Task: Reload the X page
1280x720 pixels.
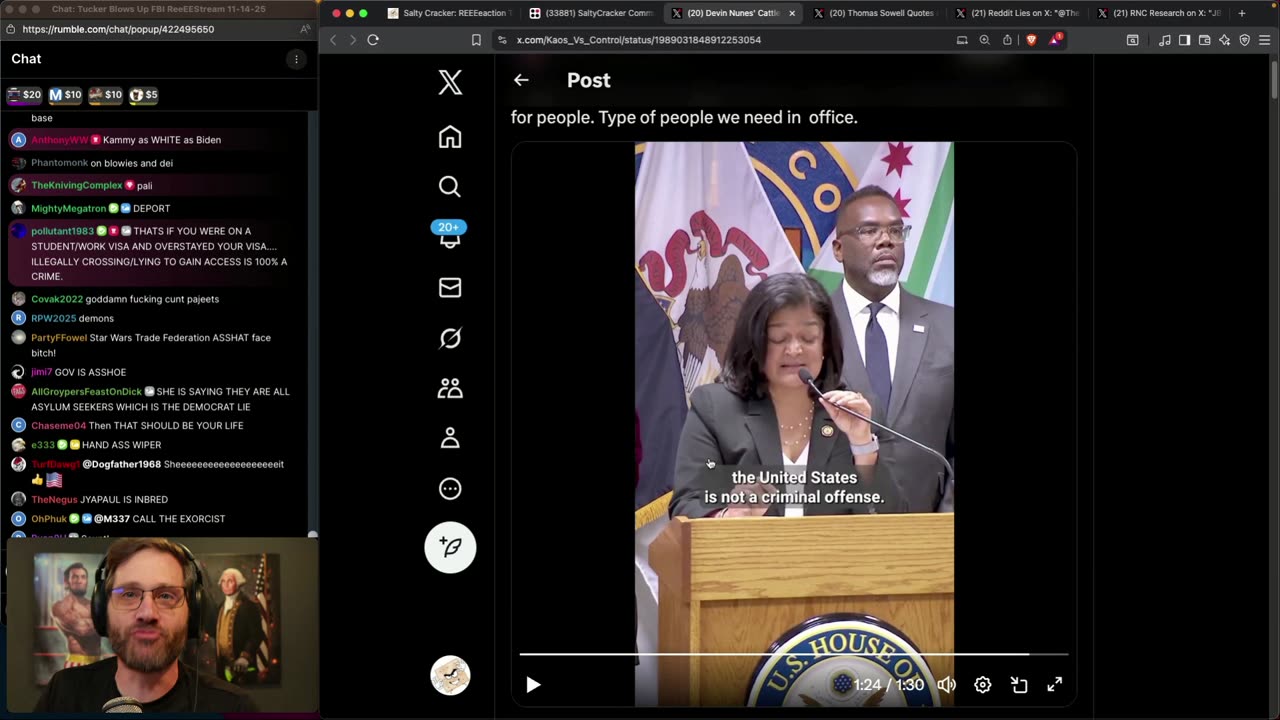Action: pos(373,40)
